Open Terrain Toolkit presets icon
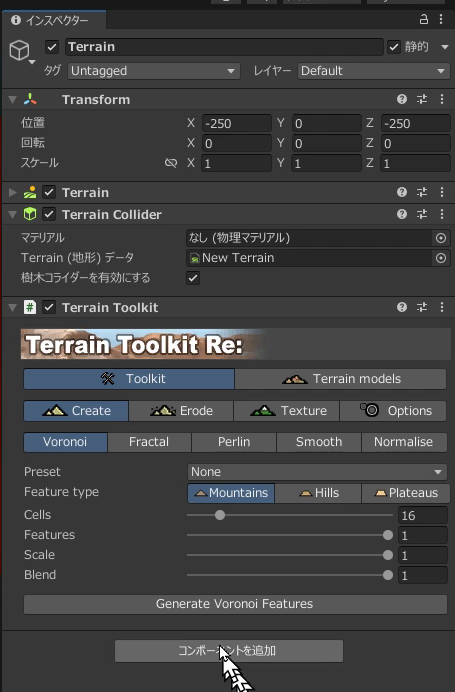Image resolution: width=455 pixels, height=692 pixels. click(x=422, y=307)
